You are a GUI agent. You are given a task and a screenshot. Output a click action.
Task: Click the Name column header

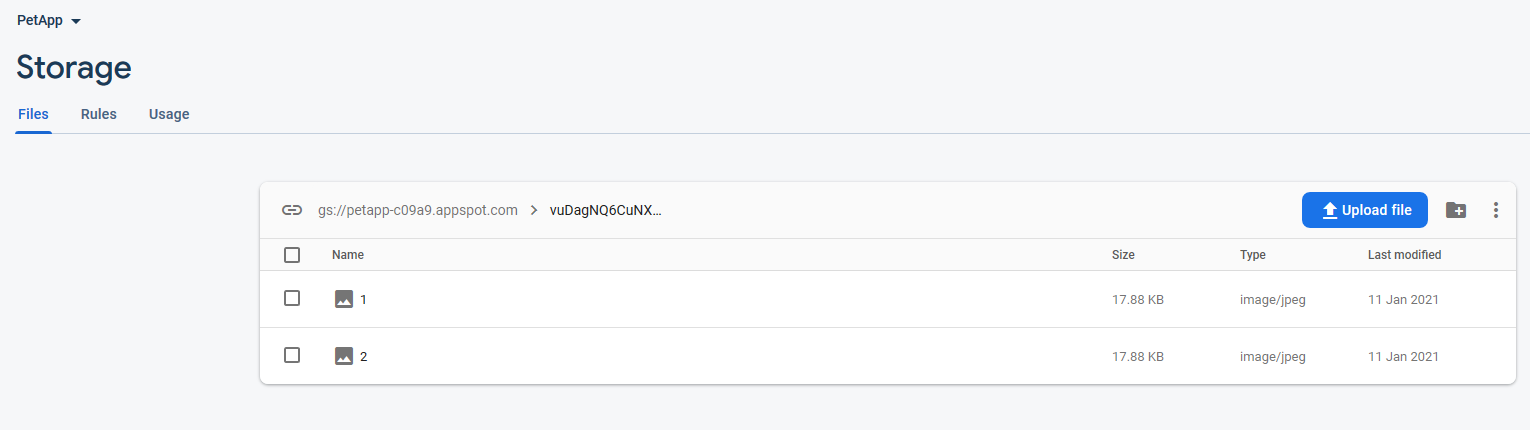click(x=348, y=255)
